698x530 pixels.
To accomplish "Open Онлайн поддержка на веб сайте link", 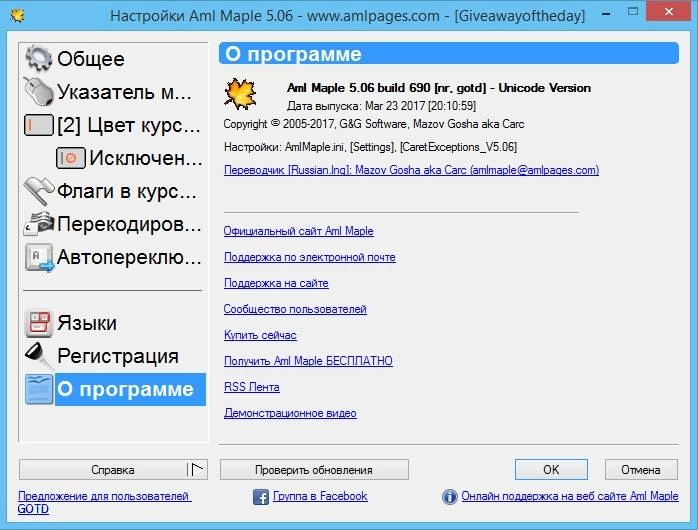I will point(570,496).
